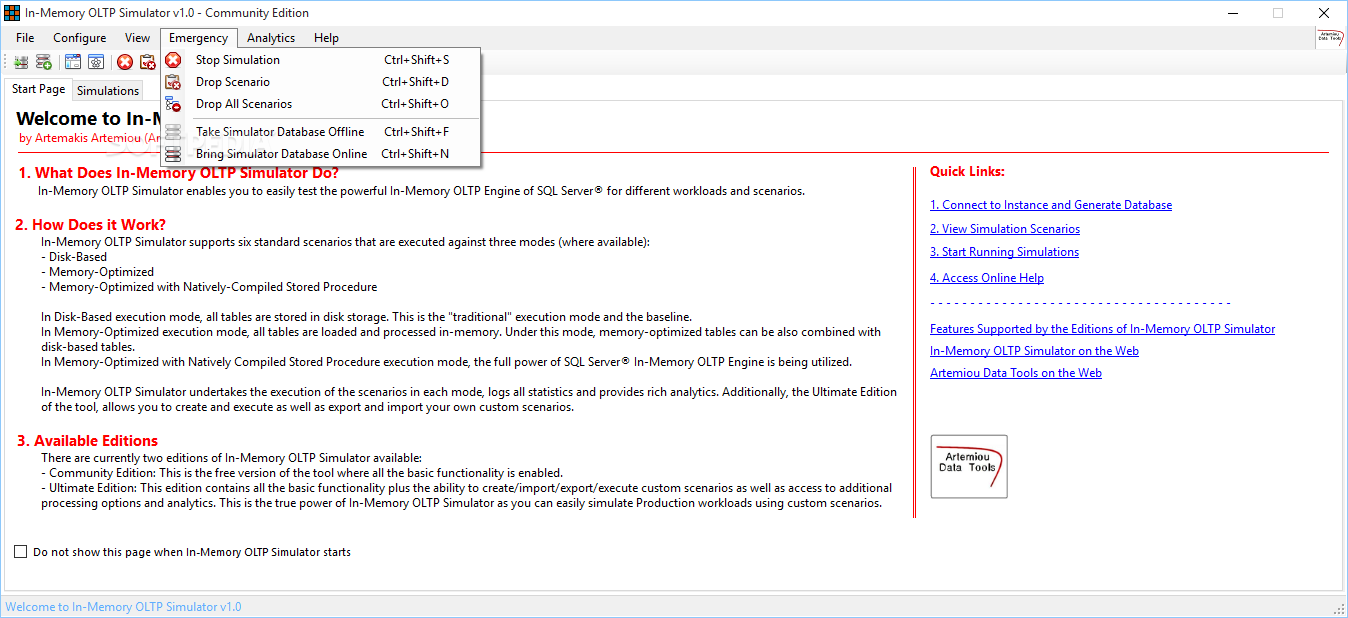This screenshot has height=618, width=1348.
Task: Open Connect to Instance and Generate Database link
Action: pos(1051,205)
